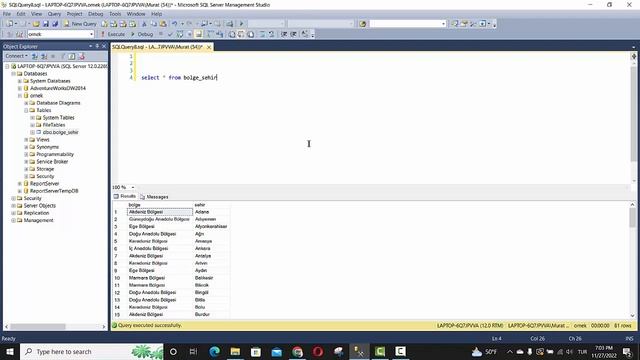
Task: Click the Undo arrow icon
Action: tap(175, 24)
